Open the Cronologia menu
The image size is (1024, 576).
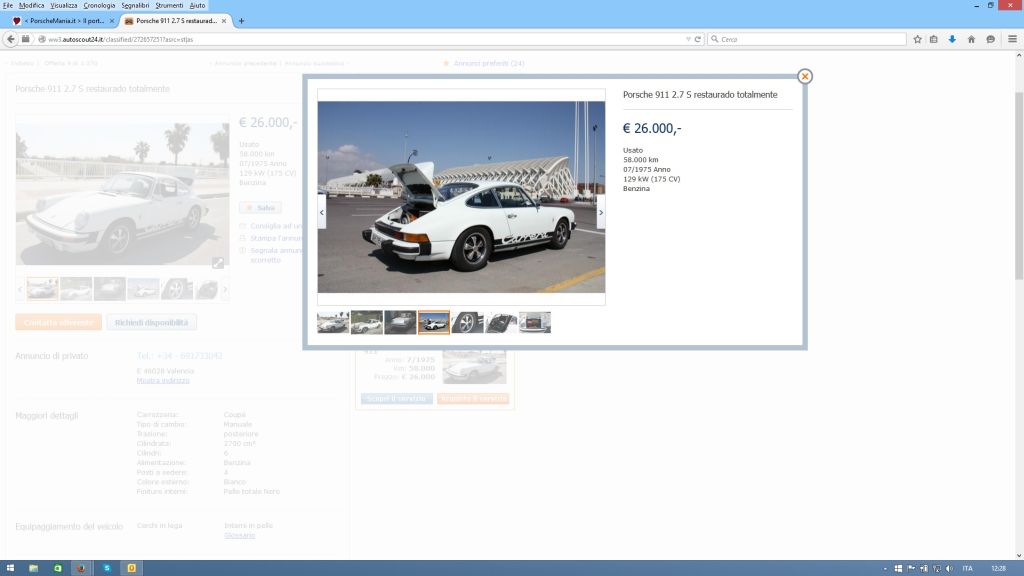99,5
